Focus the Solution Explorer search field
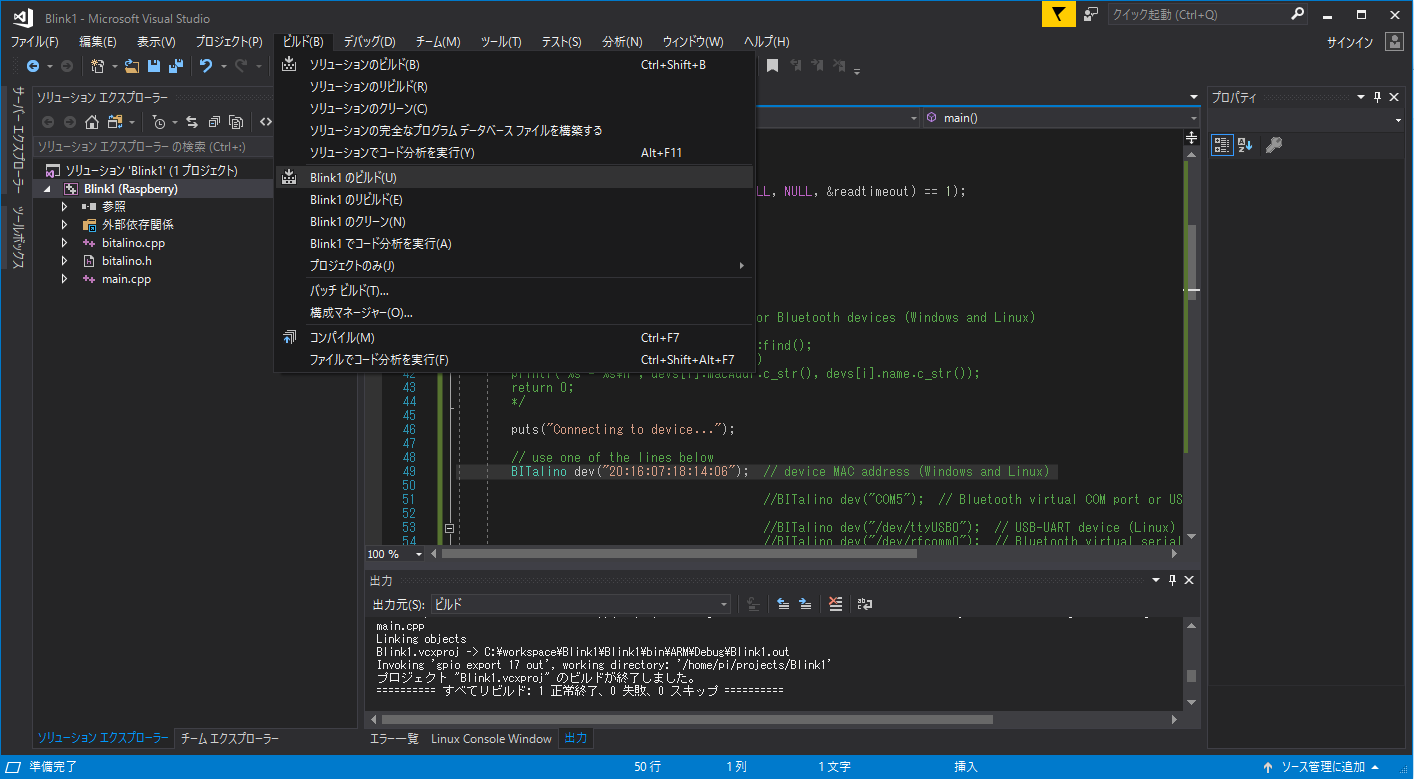Image resolution: width=1414 pixels, height=779 pixels. click(152, 146)
